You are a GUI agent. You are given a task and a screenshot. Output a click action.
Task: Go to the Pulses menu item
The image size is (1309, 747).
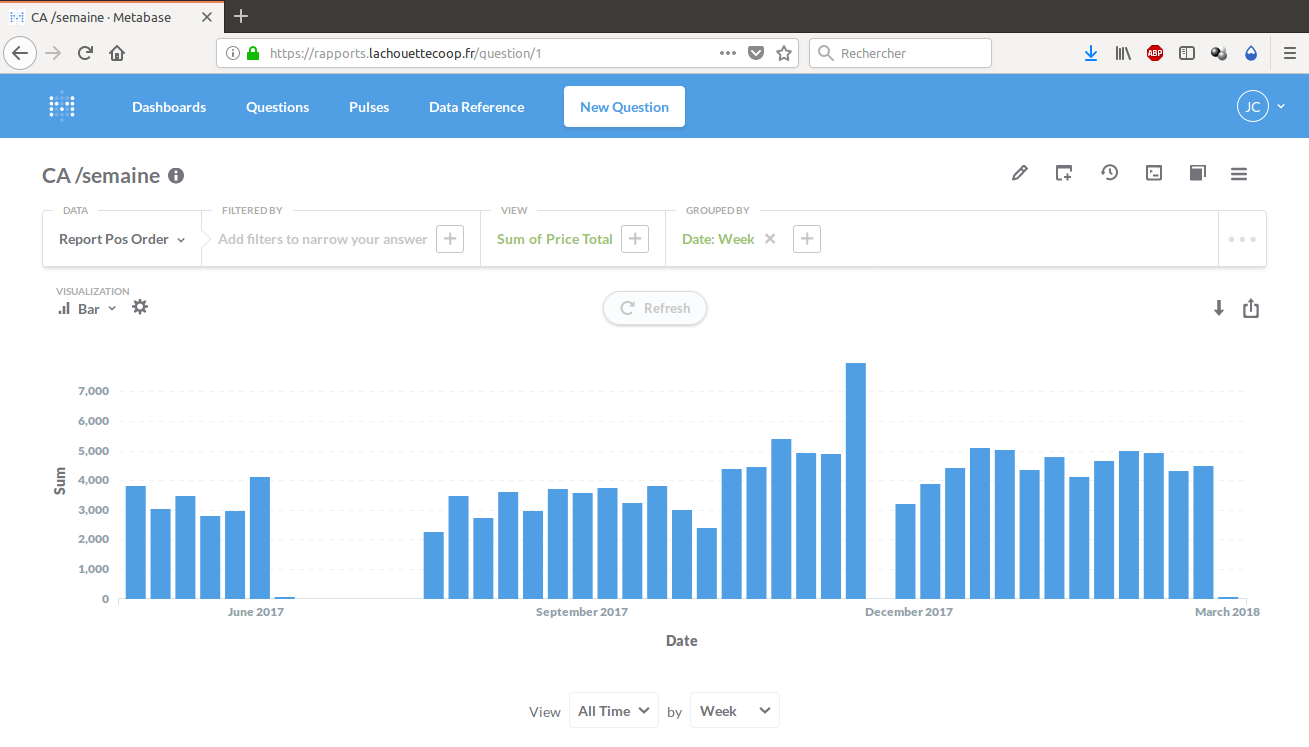pos(369,107)
